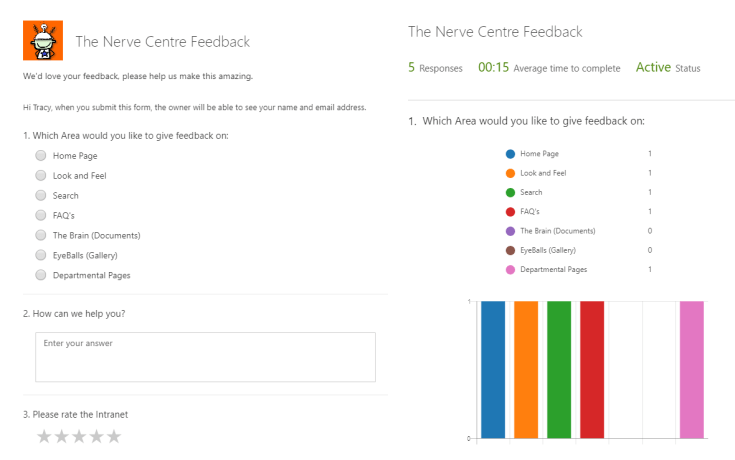Image resolution: width=735 pixels, height=460 pixels.
Task: Click the blue Home Page bar in chart
Action: tap(493, 369)
